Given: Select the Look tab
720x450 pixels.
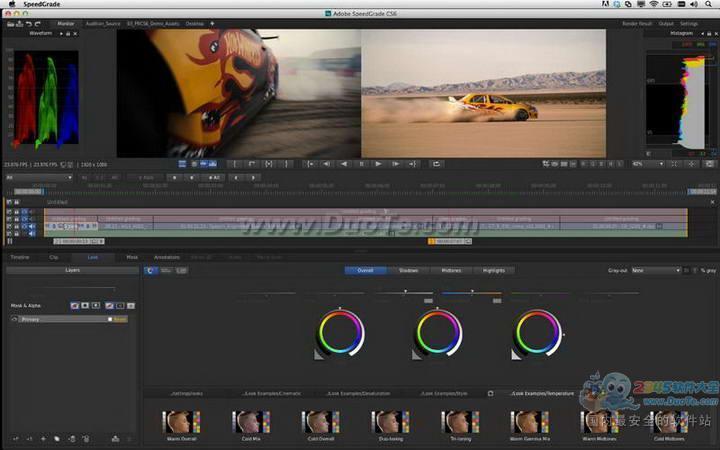Looking at the screenshot, I should click(93, 257).
